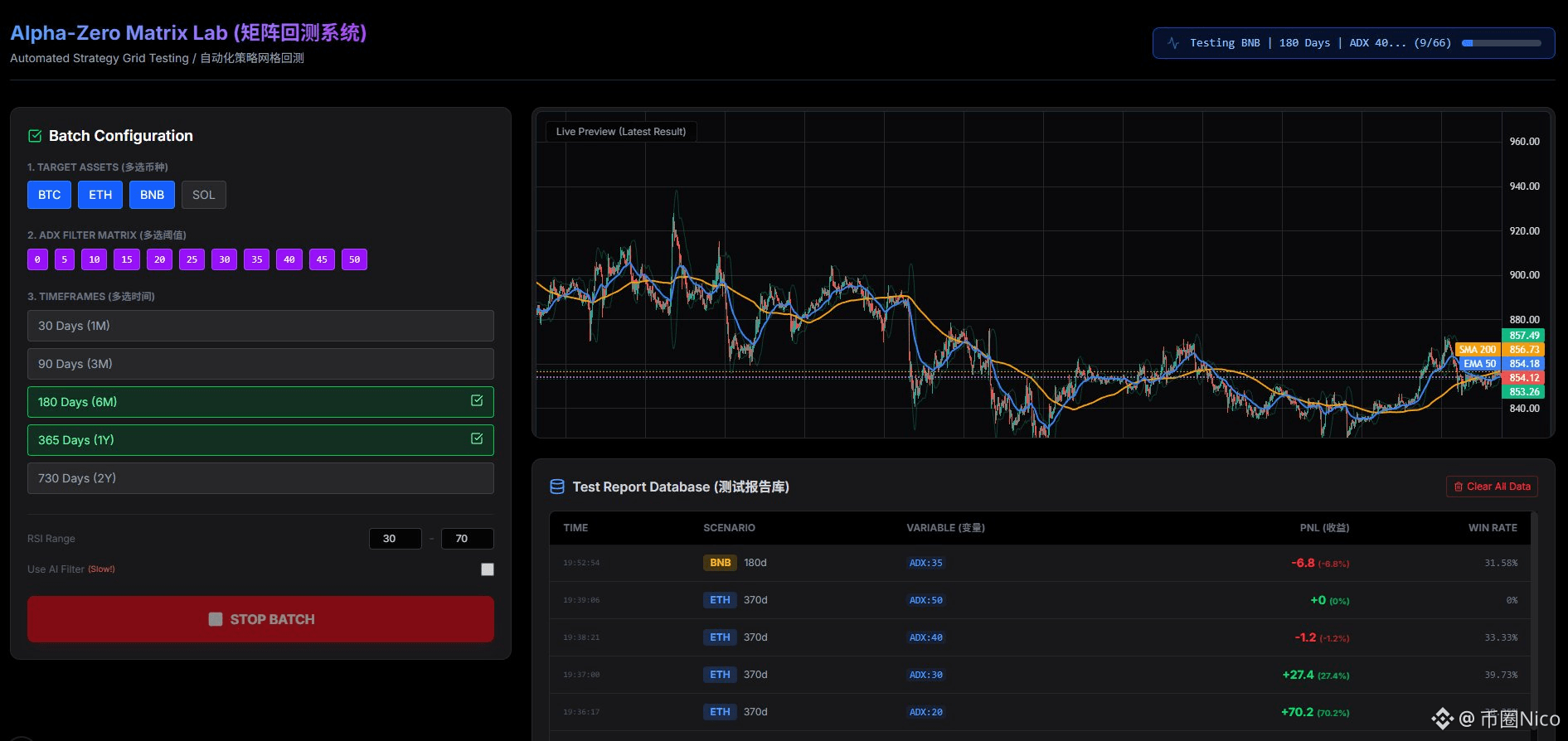
Task: Click the Batch Configuration checkmark icon
Action: [x=35, y=136]
